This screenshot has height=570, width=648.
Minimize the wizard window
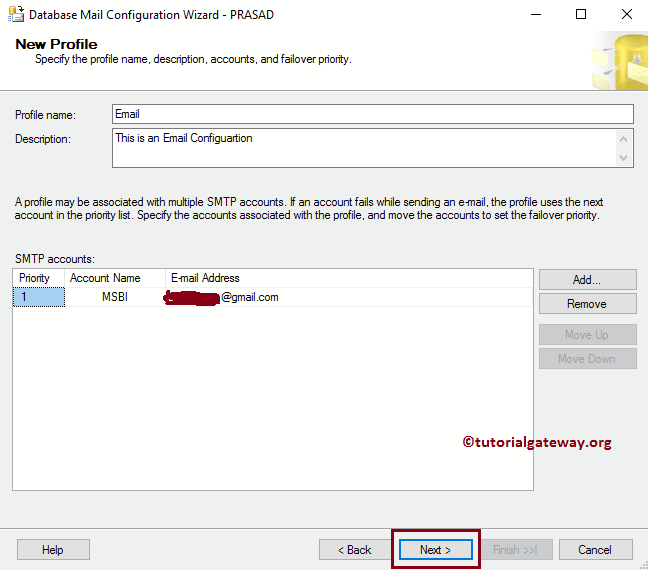click(536, 14)
